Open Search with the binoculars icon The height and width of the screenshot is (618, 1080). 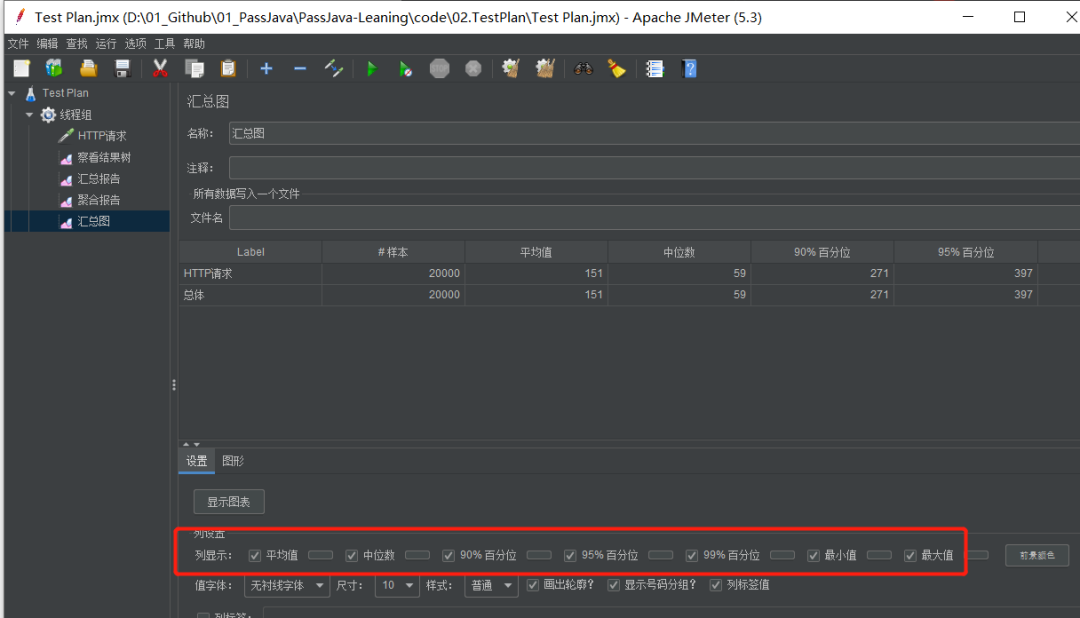pos(583,69)
